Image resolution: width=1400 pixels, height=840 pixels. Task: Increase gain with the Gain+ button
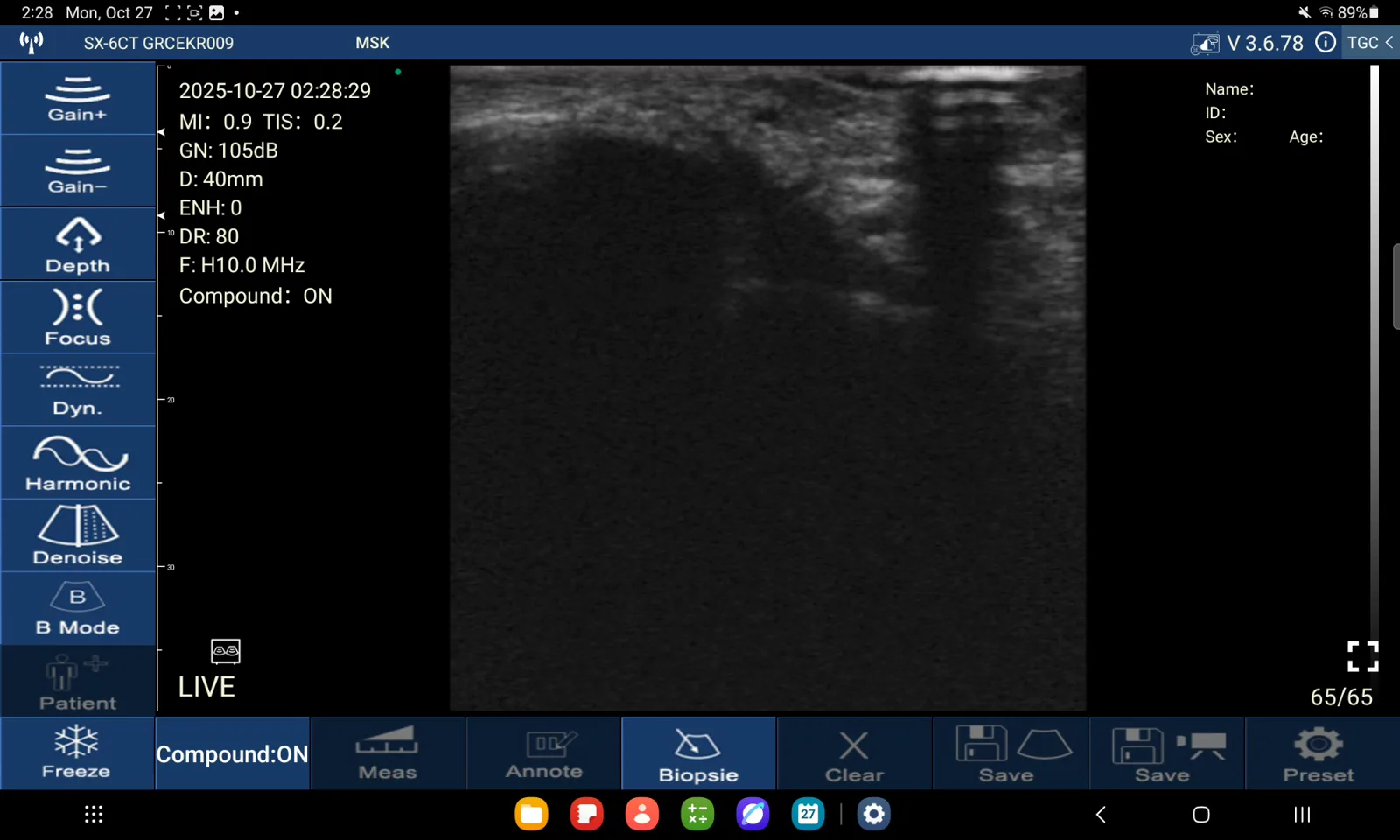coord(78,98)
